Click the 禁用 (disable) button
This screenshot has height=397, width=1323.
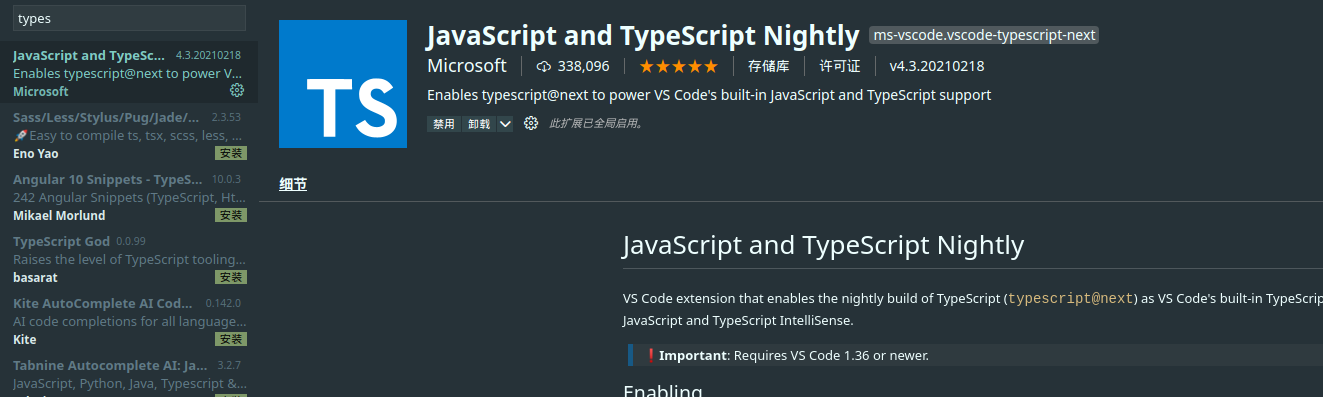[444, 124]
